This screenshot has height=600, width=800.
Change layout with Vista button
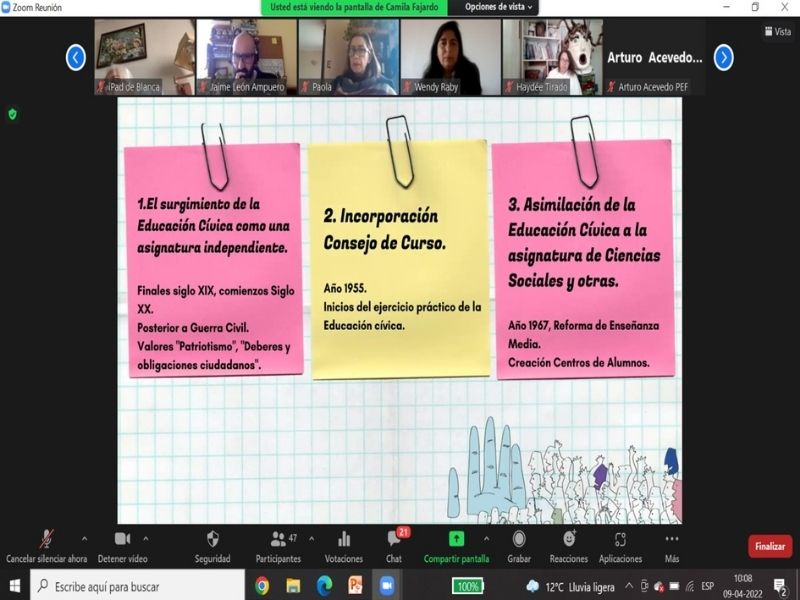[778, 32]
